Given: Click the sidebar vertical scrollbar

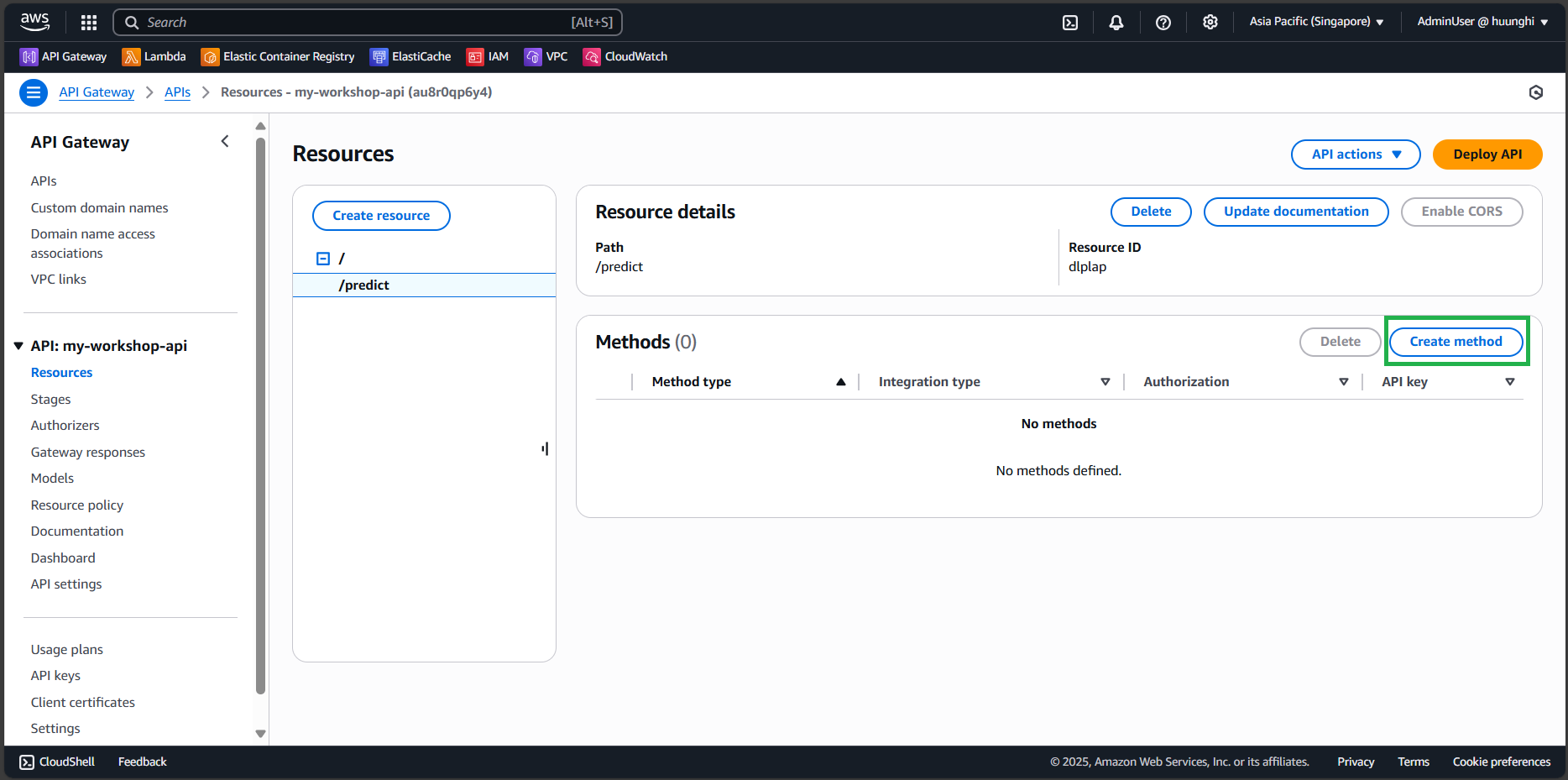Looking at the screenshot, I should [x=260, y=416].
